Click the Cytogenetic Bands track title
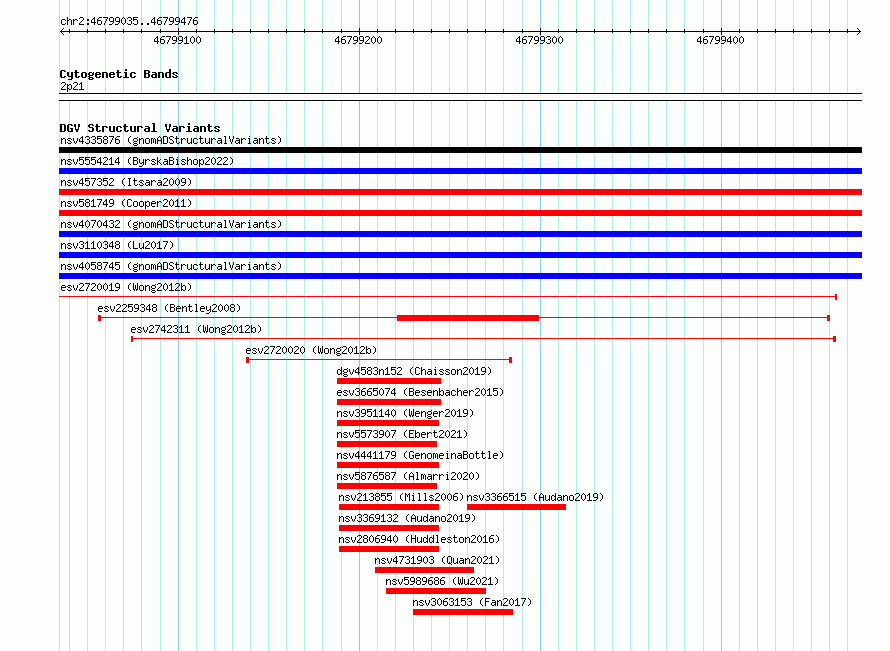The width and height of the screenshot is (890, 651). click(119, 74)
